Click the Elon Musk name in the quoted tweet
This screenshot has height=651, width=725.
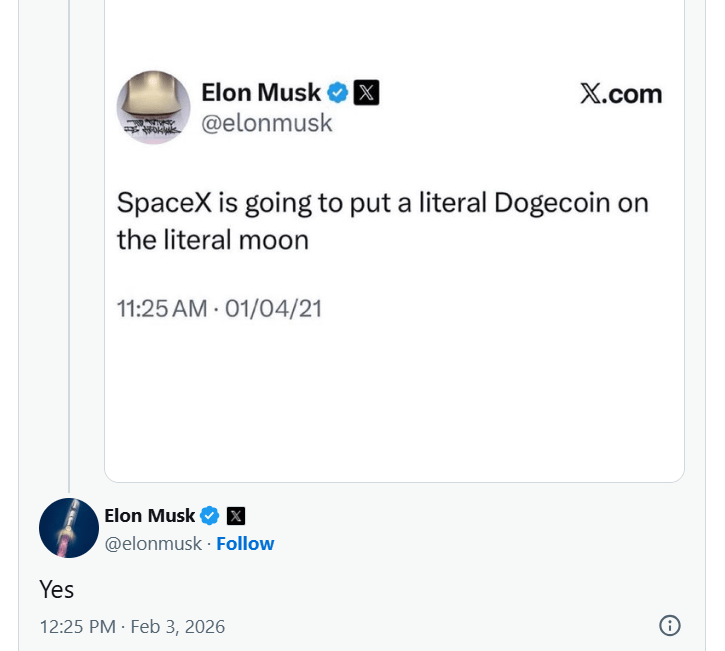tap(261, 93)
